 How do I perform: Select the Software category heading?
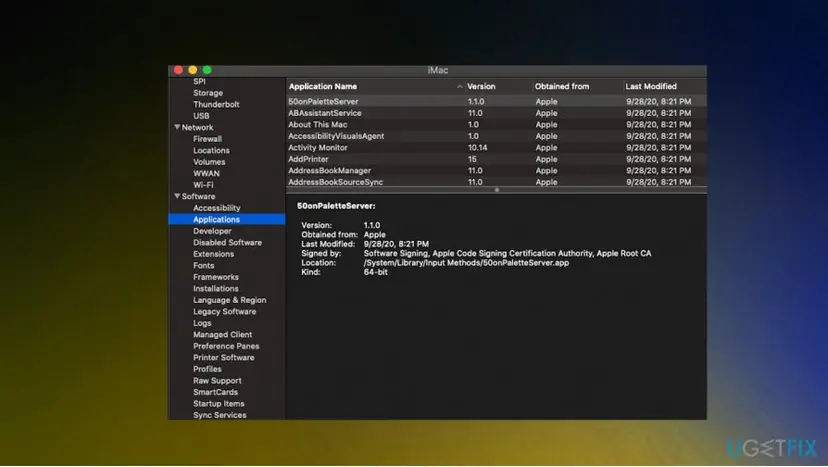198,197
